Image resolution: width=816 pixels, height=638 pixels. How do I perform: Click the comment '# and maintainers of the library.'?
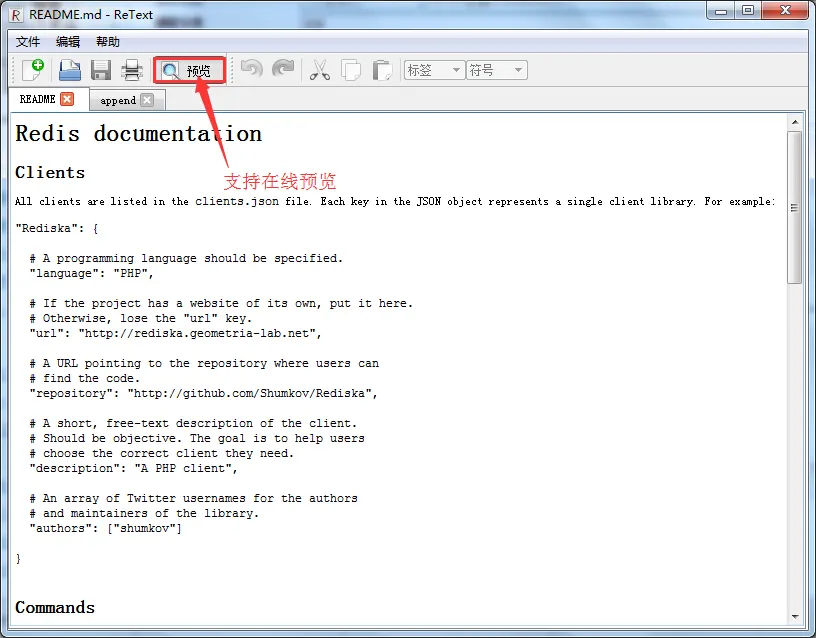click(144, 513)
